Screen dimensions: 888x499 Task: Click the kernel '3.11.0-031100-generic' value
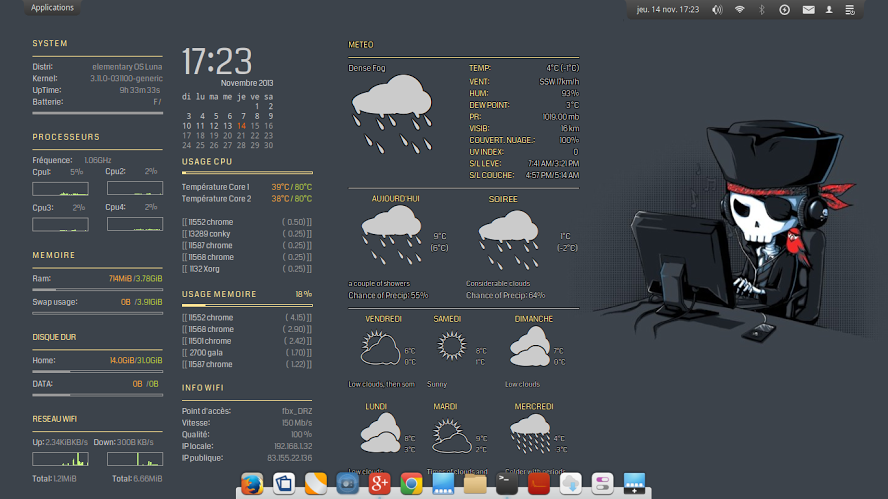(x=126, y=79)
